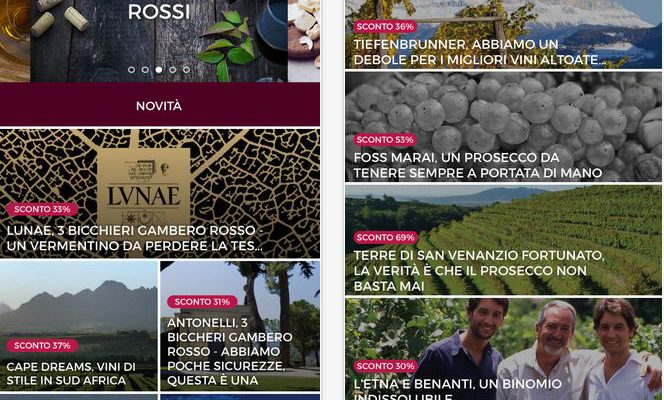Click the Sconto 33% badge
The width and height of the screenshot is (664, 400).
(42, 209)
